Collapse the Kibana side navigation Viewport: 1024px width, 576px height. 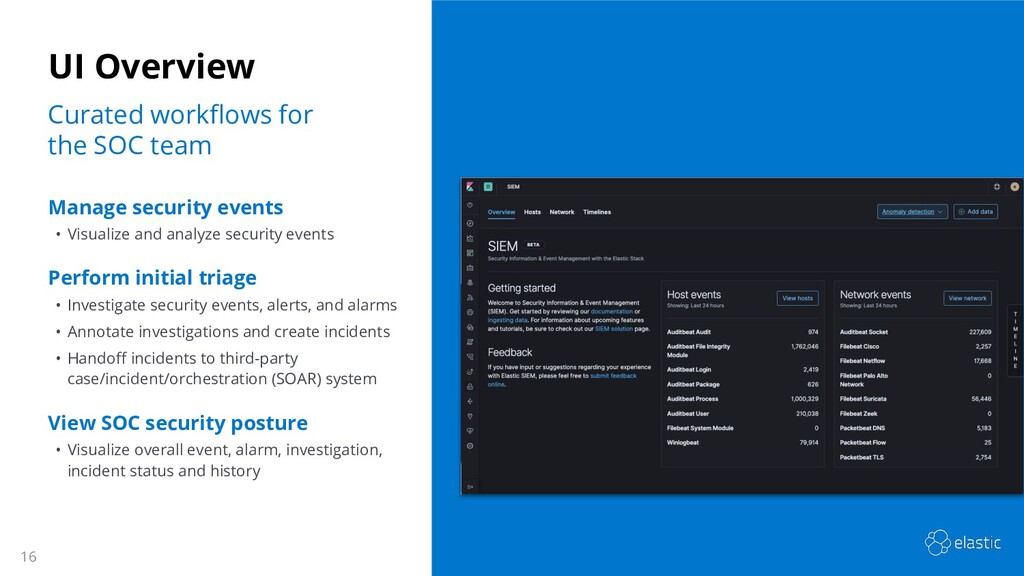point(470,487)
